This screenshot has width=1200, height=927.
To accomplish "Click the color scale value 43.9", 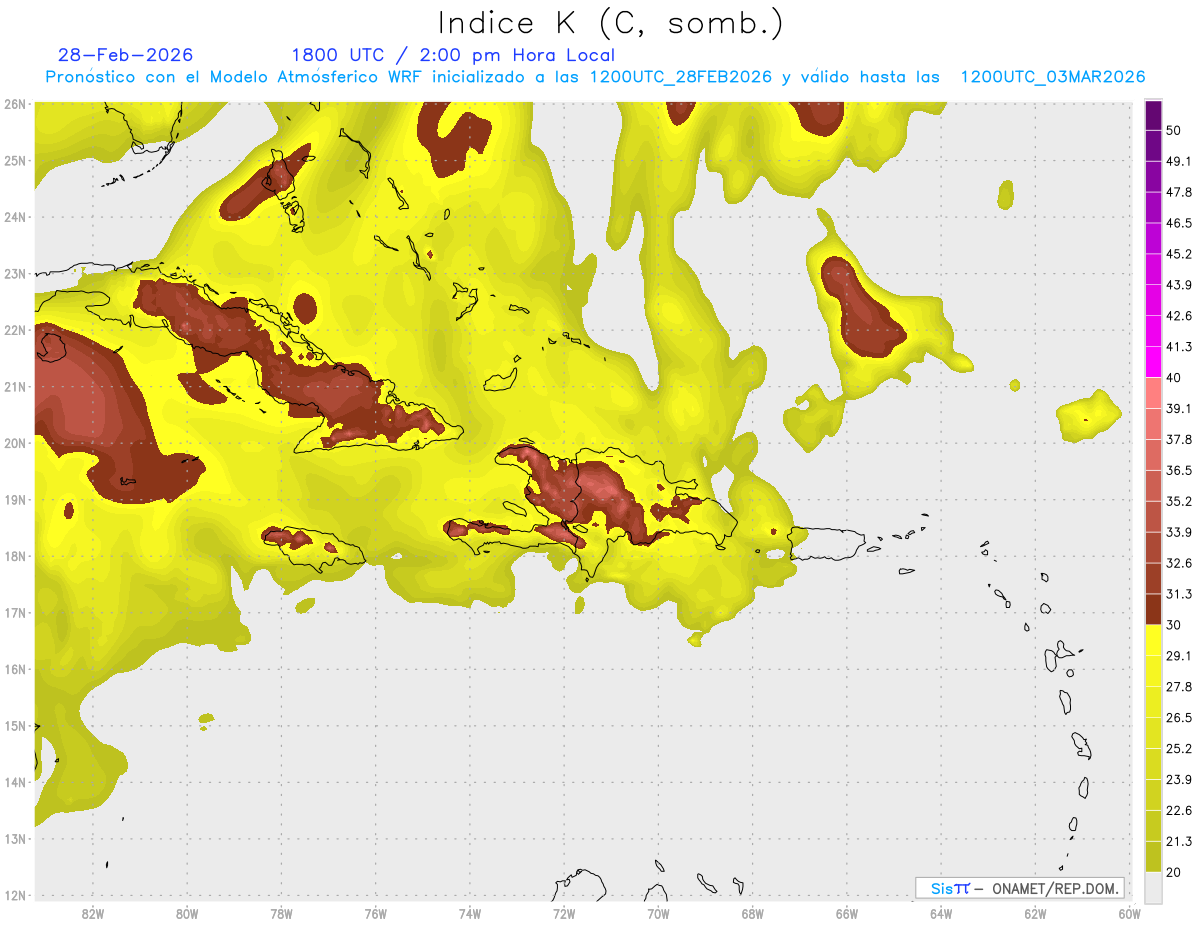I will (1178, 286).
